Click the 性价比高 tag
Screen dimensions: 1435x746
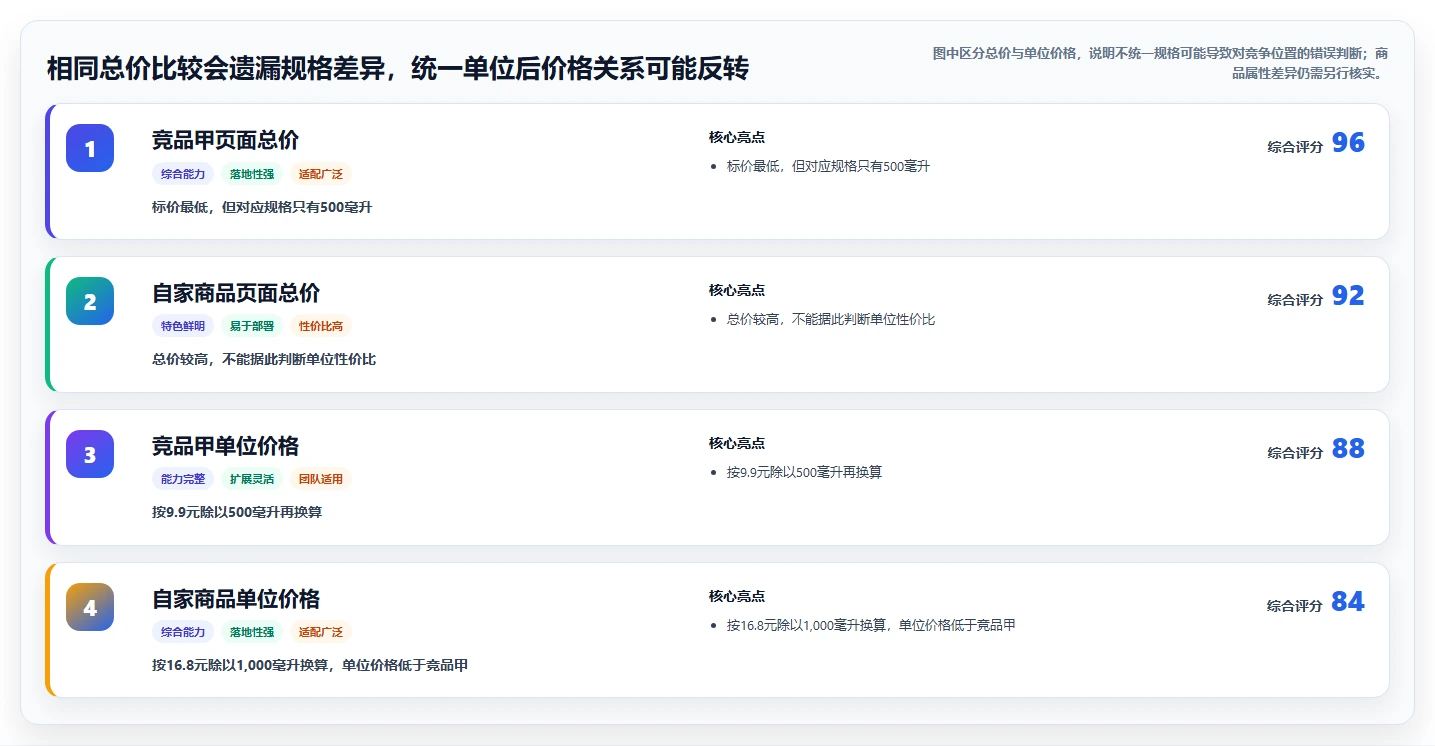point(321,326)
